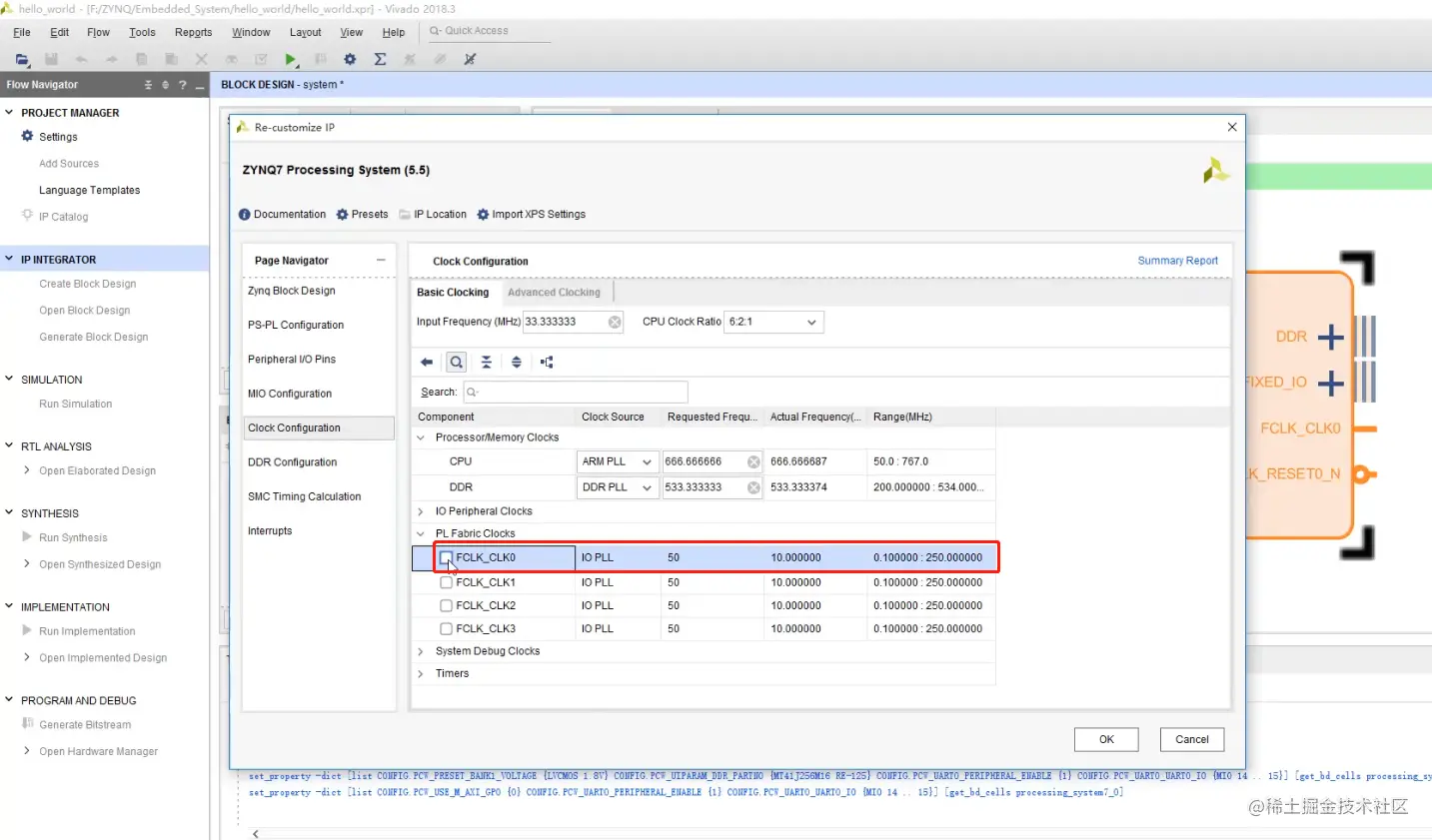
Task: Open settings gear in main toolbar
Action: pos(350,59)
